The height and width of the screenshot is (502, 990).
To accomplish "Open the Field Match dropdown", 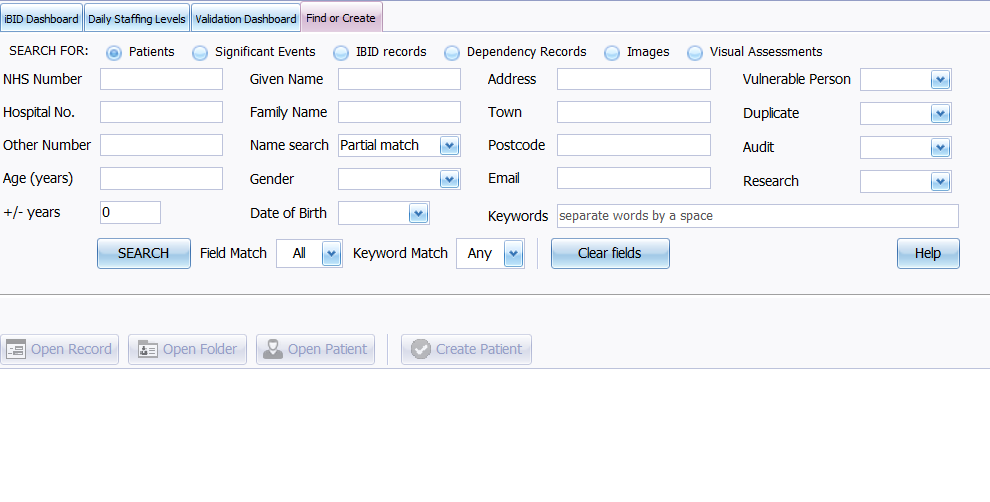I will click(x=331, y=254).
